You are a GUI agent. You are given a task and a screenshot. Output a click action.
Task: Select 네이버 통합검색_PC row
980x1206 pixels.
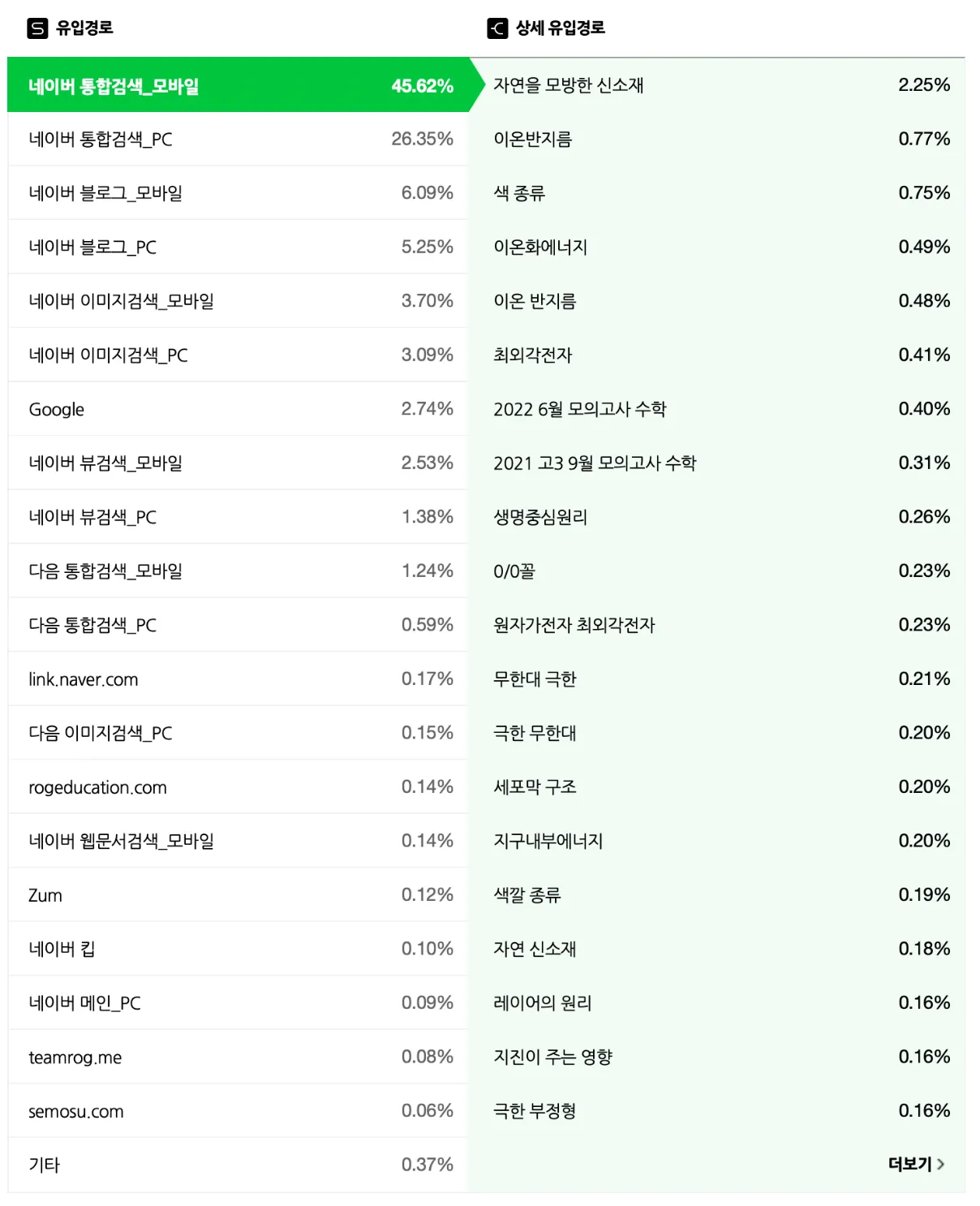(239, 139)
